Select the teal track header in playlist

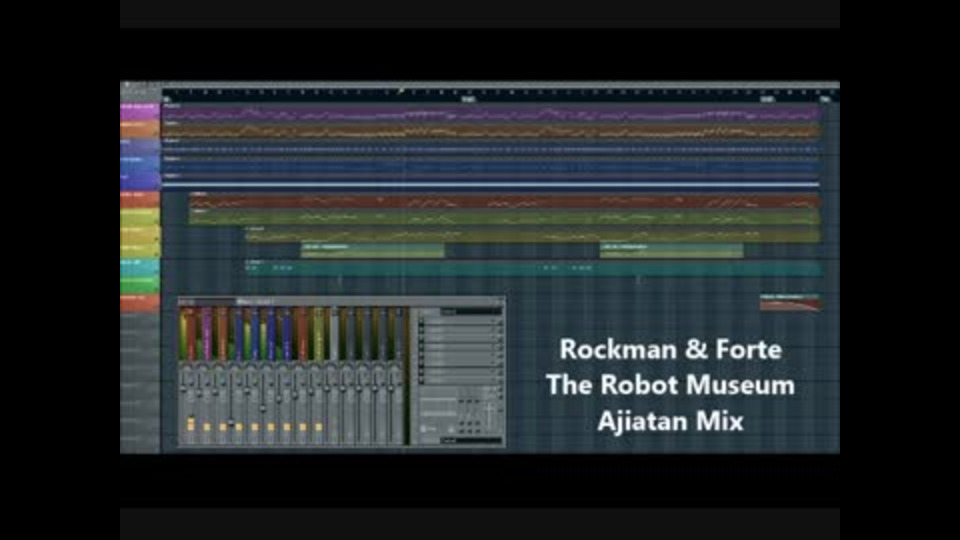(140, 267)
